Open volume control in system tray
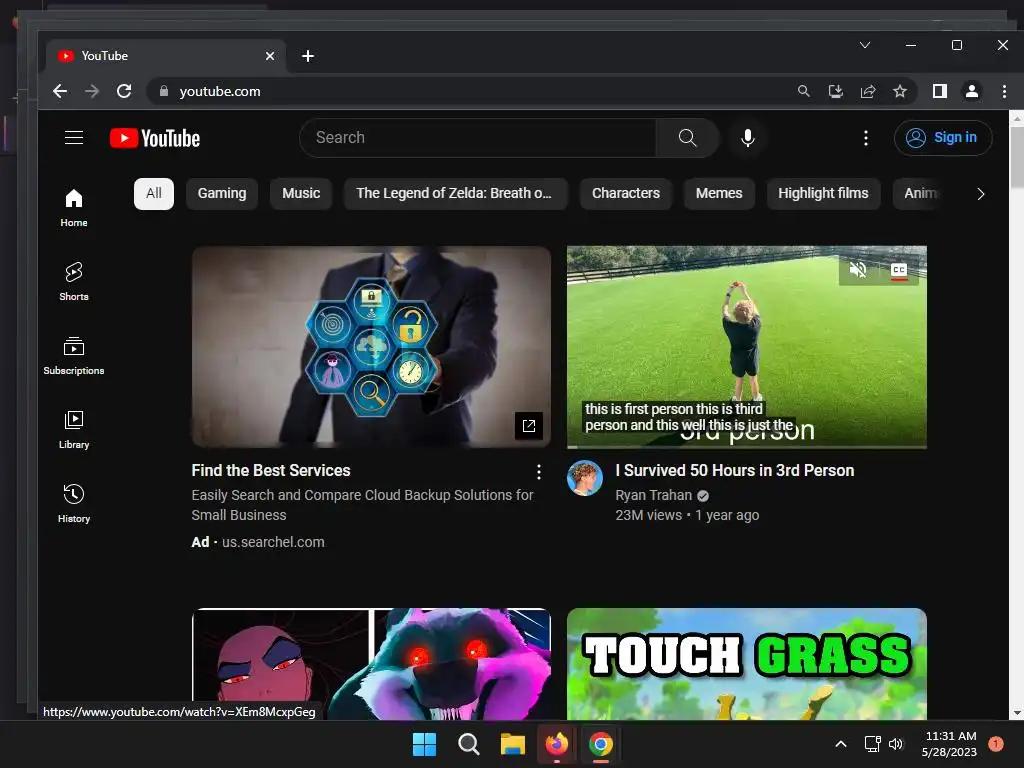Viewport: 1024px width, 768px height. point(896,744)
